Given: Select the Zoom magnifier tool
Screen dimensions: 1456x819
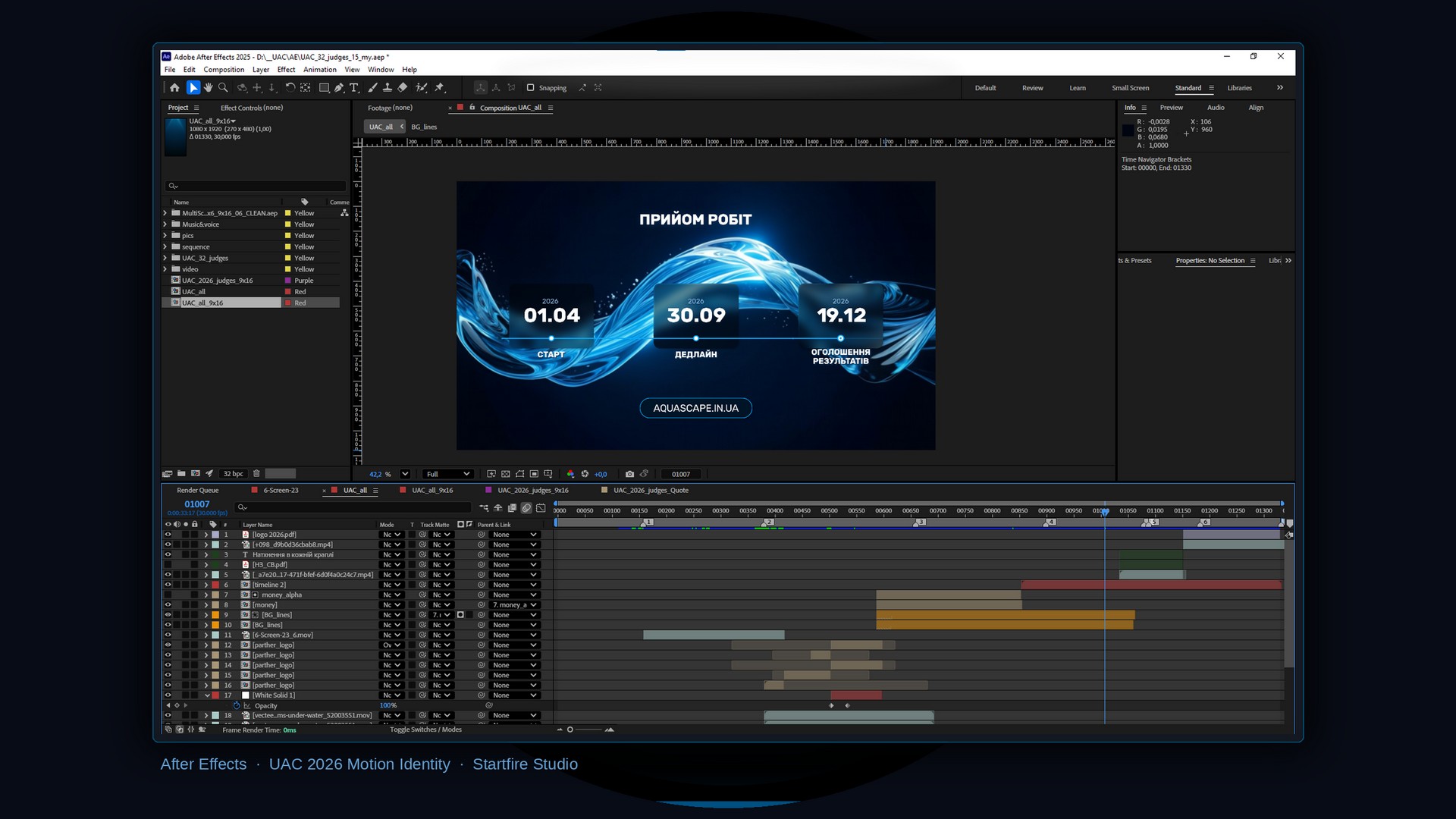Looking at the screenshot, I should pos(223,88).
